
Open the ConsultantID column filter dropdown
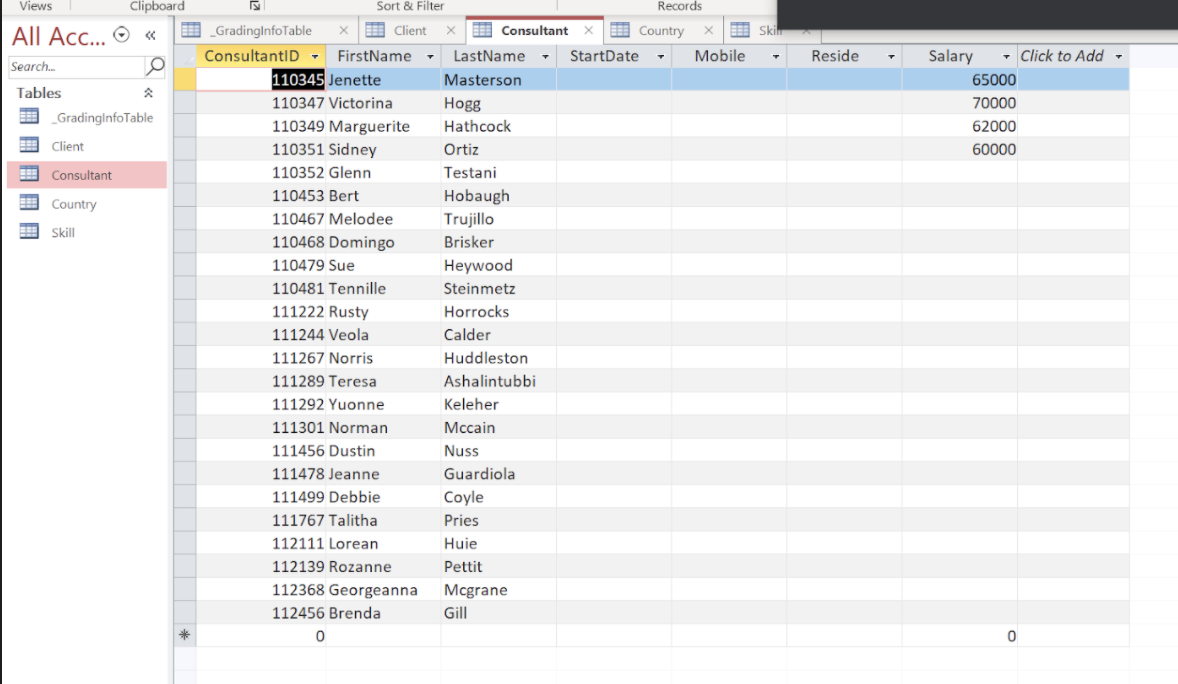(x=315, y=56)
